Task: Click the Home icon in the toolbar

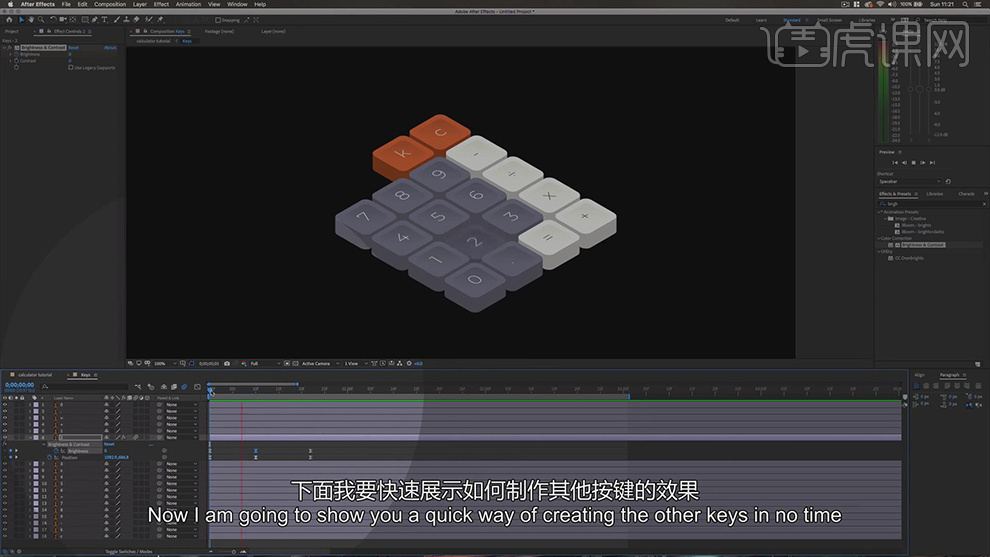Action: (9, 20)
